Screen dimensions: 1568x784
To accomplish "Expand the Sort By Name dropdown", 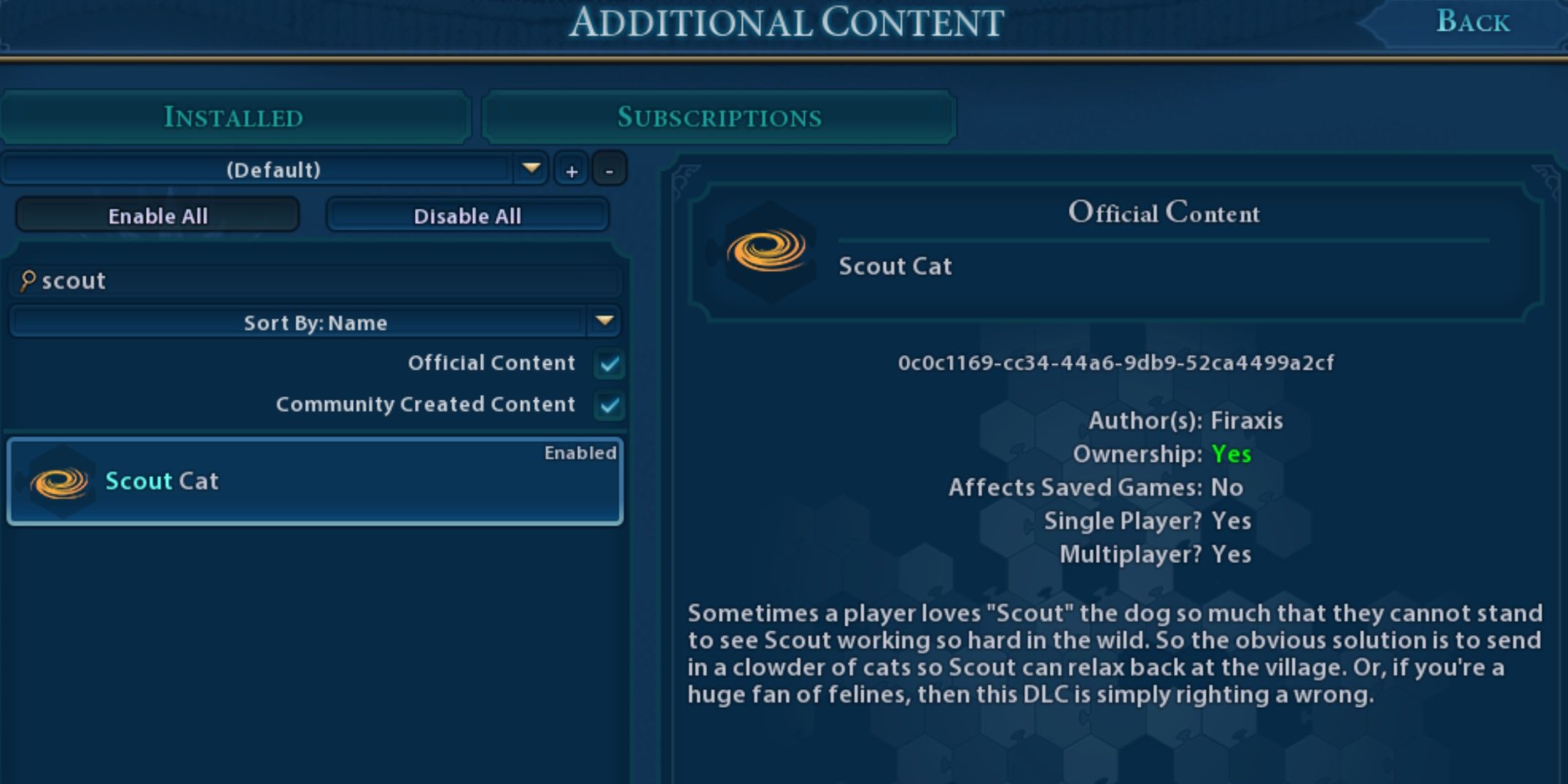I will click(x=610, y=322).
